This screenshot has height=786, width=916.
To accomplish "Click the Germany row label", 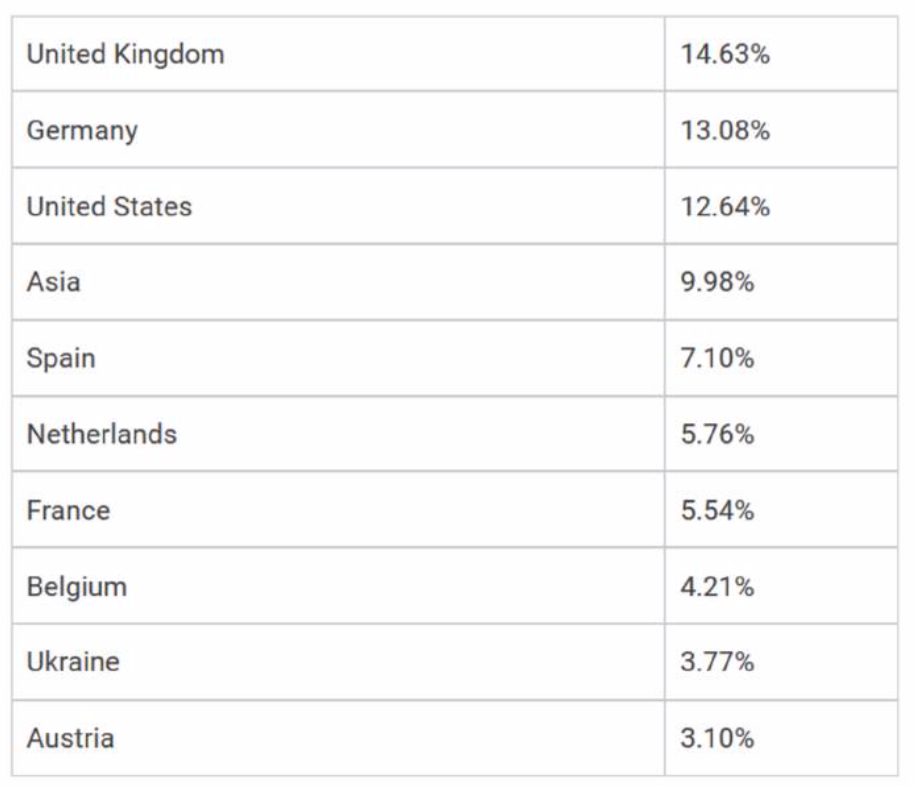I will [82, 130].
